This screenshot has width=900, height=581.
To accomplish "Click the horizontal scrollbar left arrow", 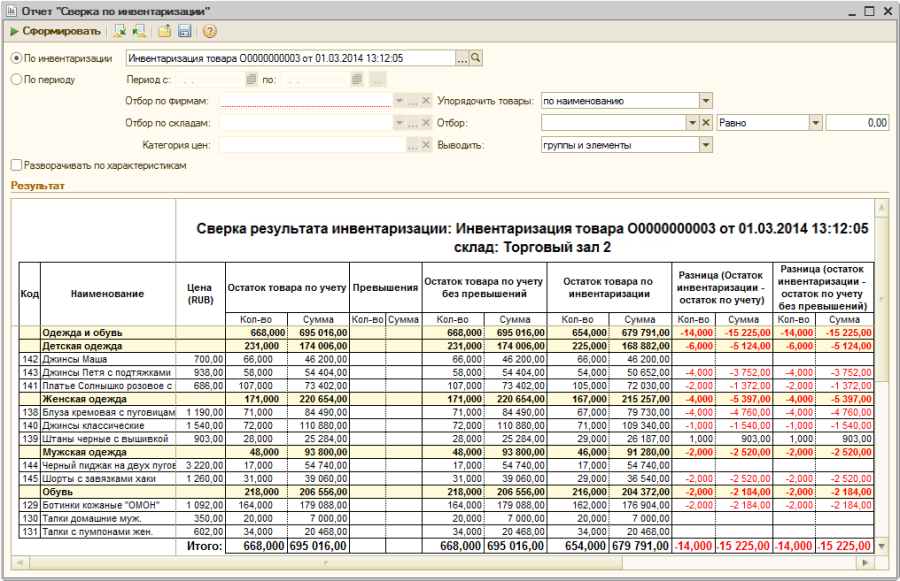I will coord(20,563).
